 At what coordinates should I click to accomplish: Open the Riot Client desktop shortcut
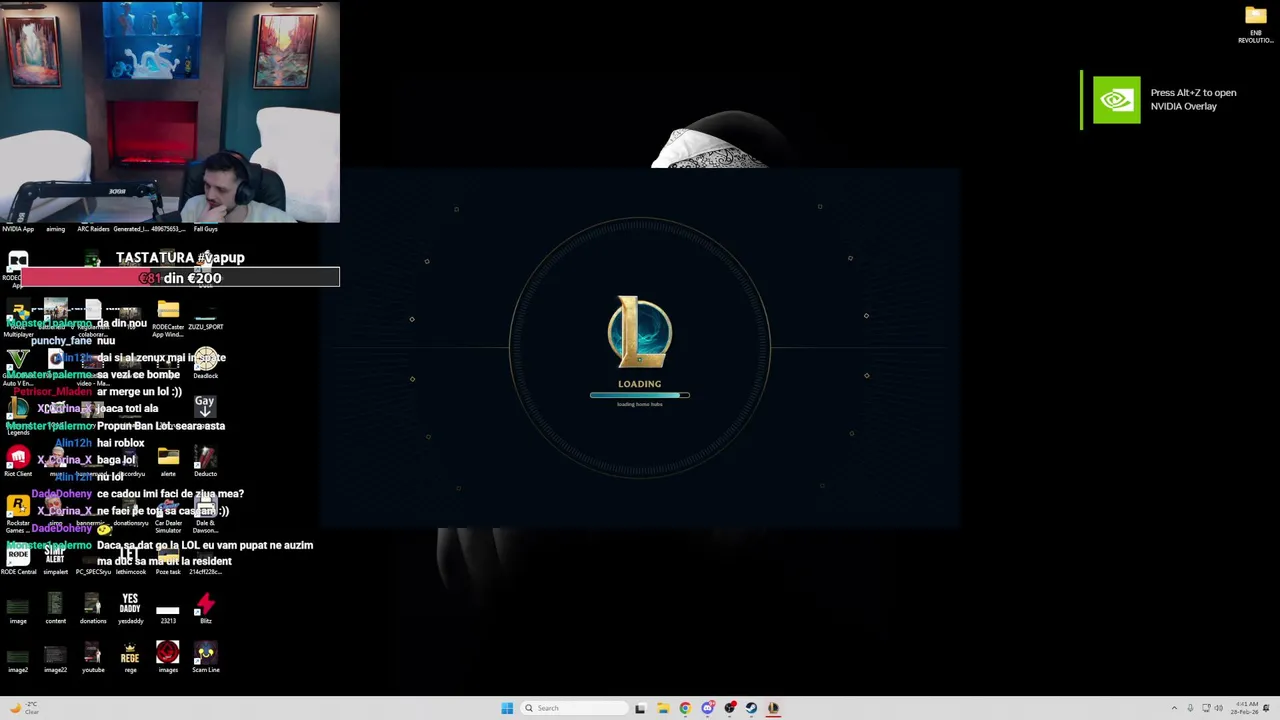tap(18, 461)
